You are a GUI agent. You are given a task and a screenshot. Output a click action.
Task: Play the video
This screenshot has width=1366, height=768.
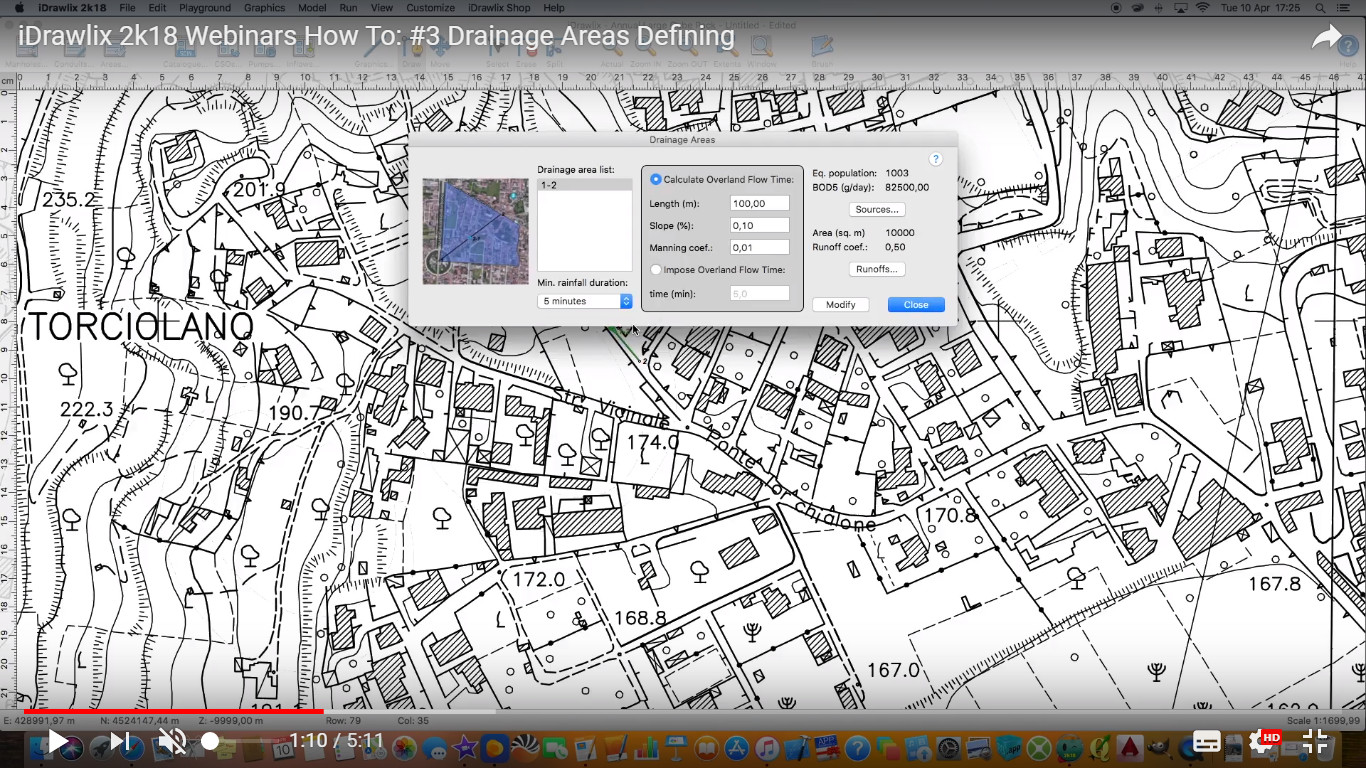click(x=58, y=741)
